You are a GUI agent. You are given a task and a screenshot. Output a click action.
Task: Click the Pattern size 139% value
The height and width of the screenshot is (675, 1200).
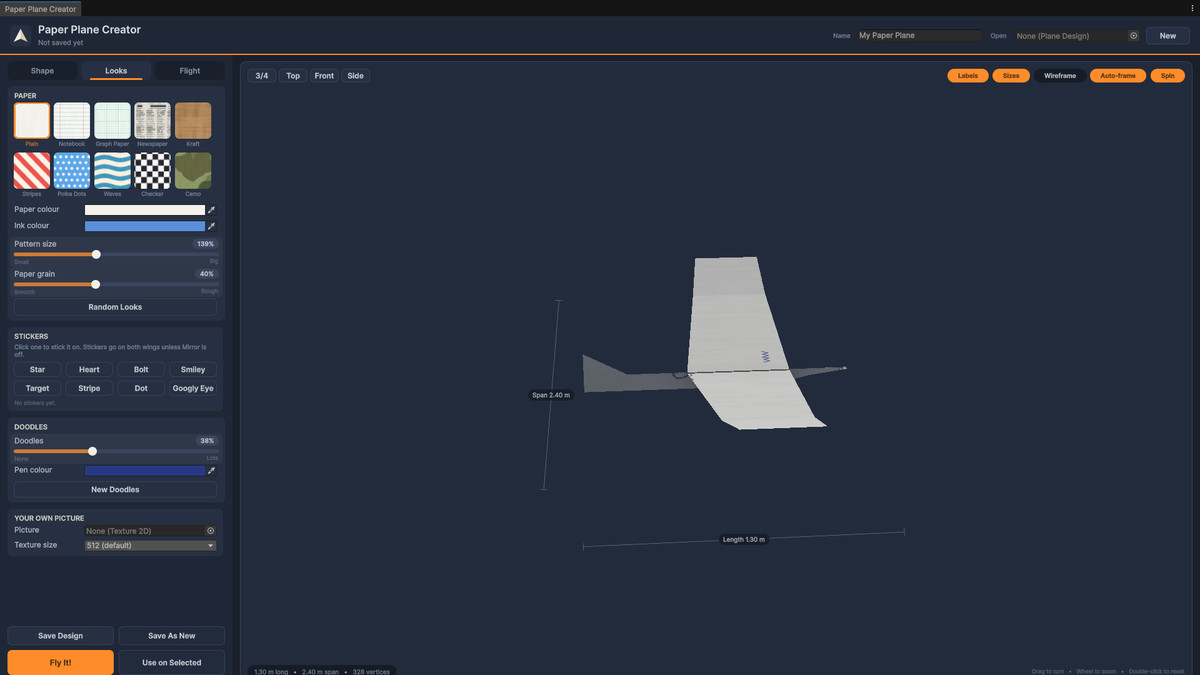pos(206,244)
